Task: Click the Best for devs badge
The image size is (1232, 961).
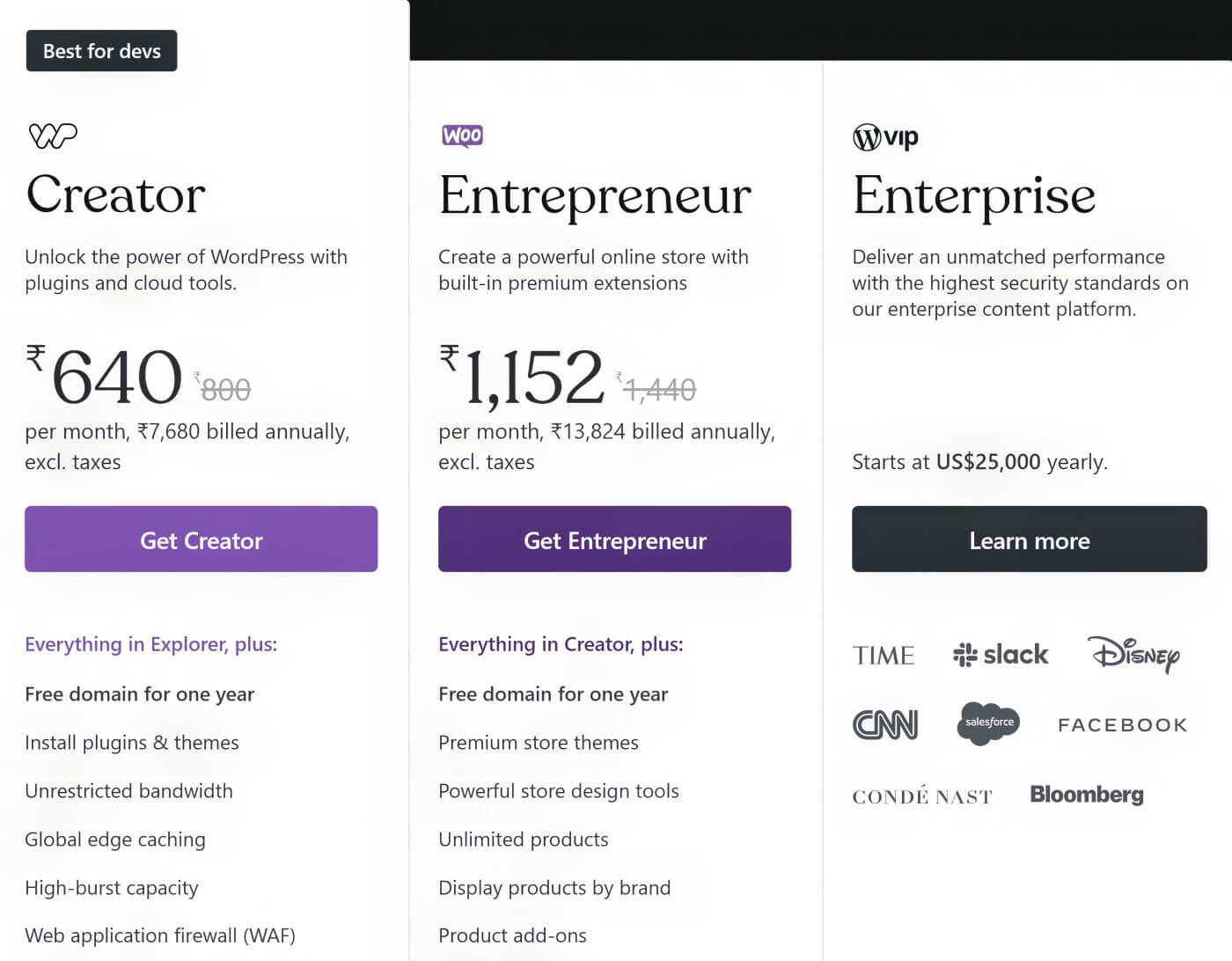Action: 101,50
